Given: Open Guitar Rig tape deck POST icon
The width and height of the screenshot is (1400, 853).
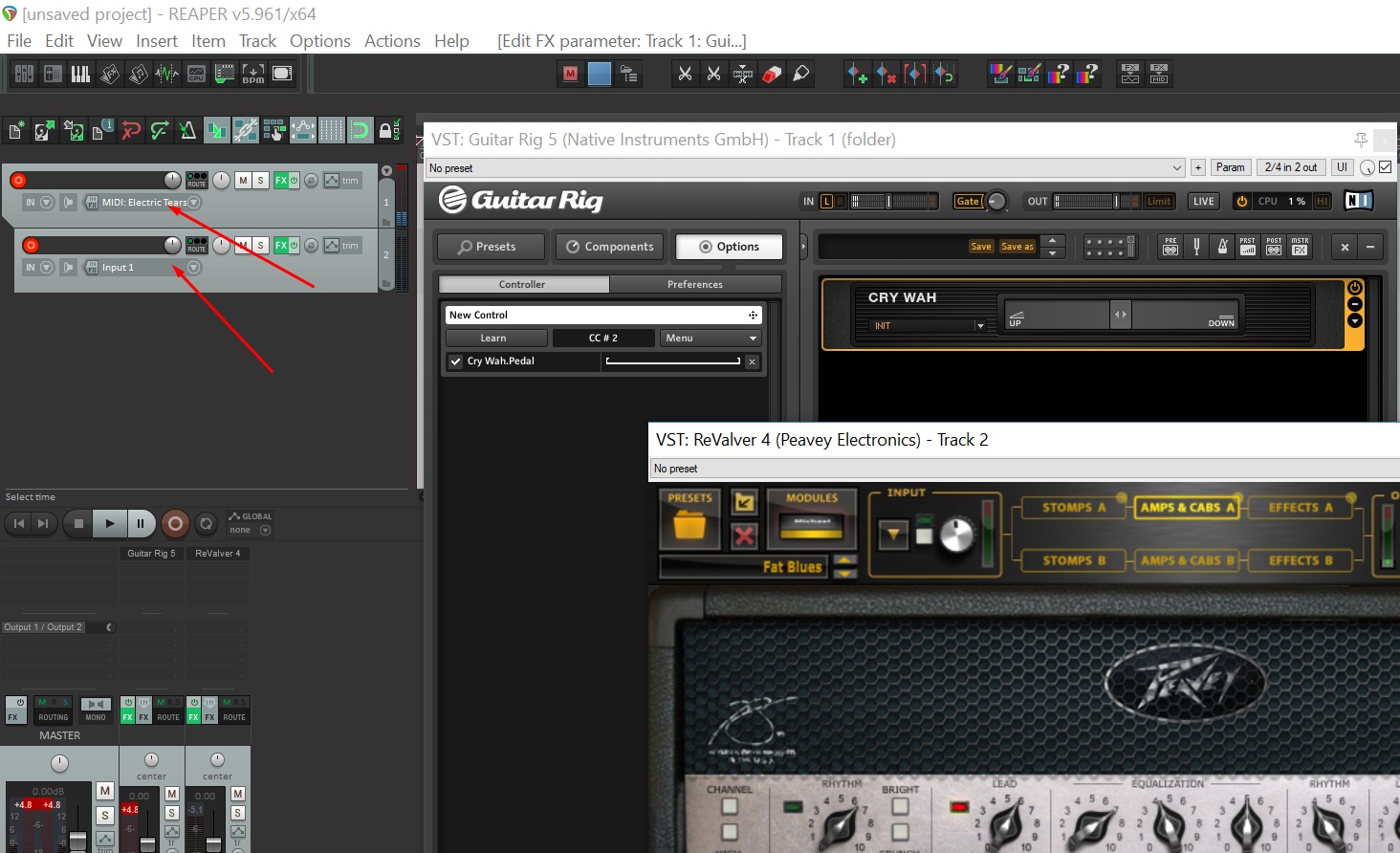Looking at the screenshot, I should 1274,247.
